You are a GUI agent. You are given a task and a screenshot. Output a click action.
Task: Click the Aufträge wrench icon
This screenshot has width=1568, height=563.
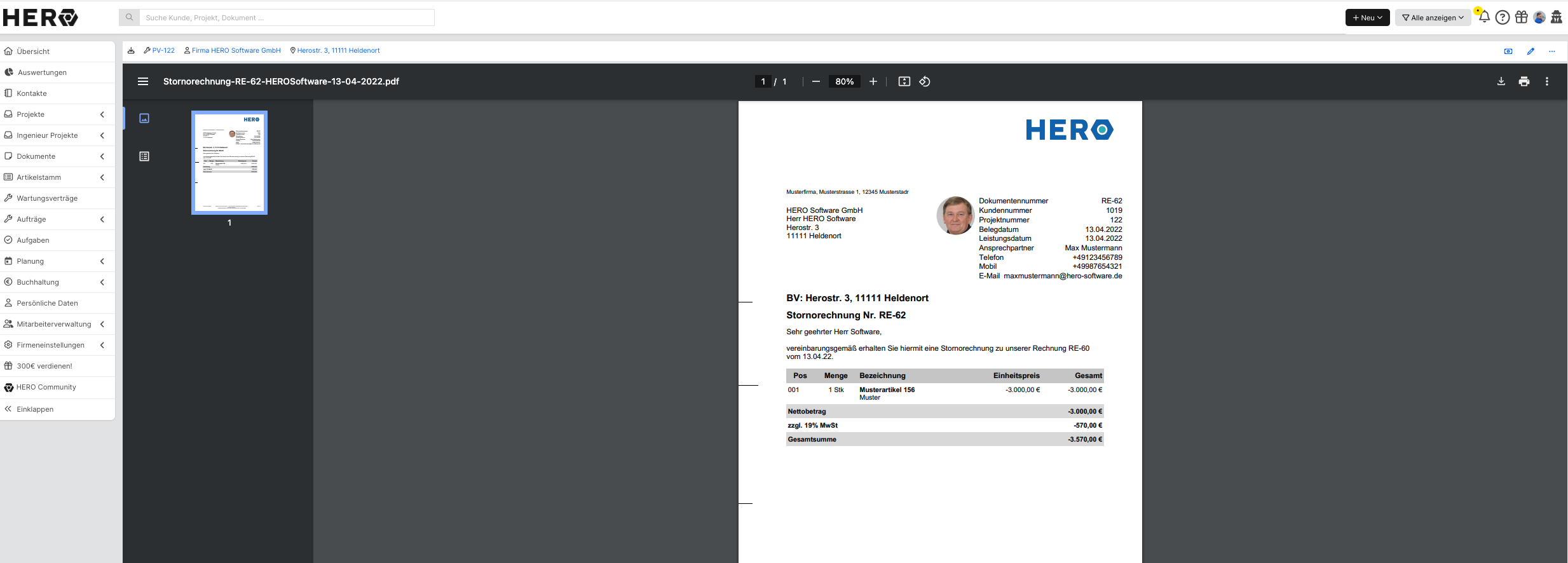8,219
